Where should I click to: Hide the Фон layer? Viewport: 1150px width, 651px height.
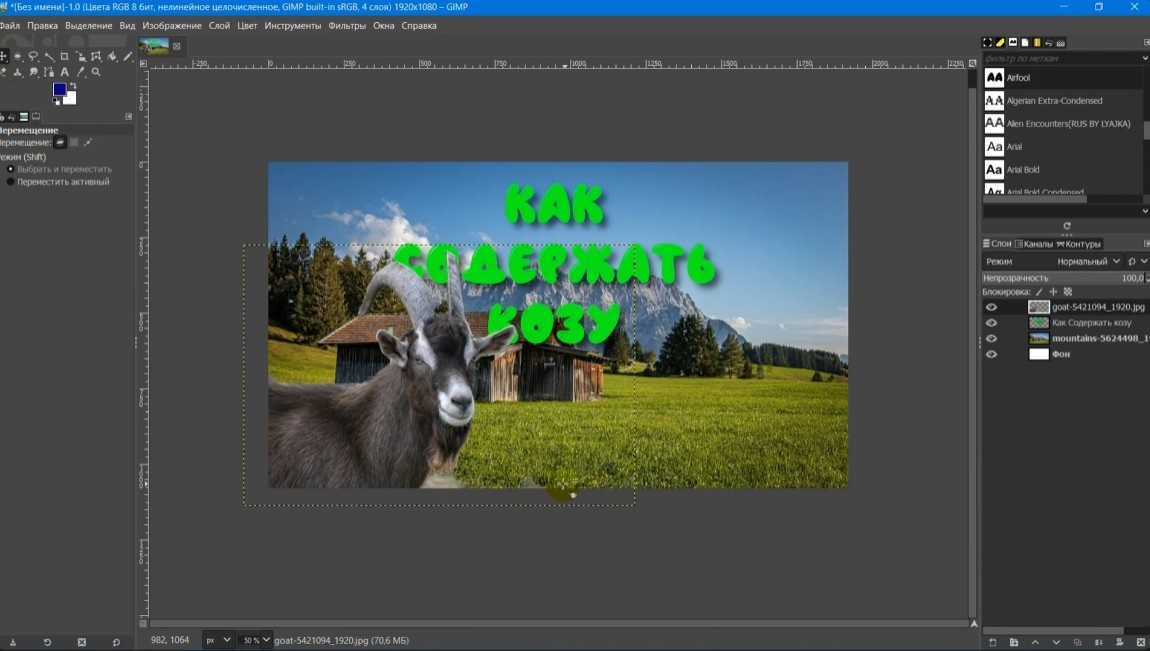tap(991, 354)
